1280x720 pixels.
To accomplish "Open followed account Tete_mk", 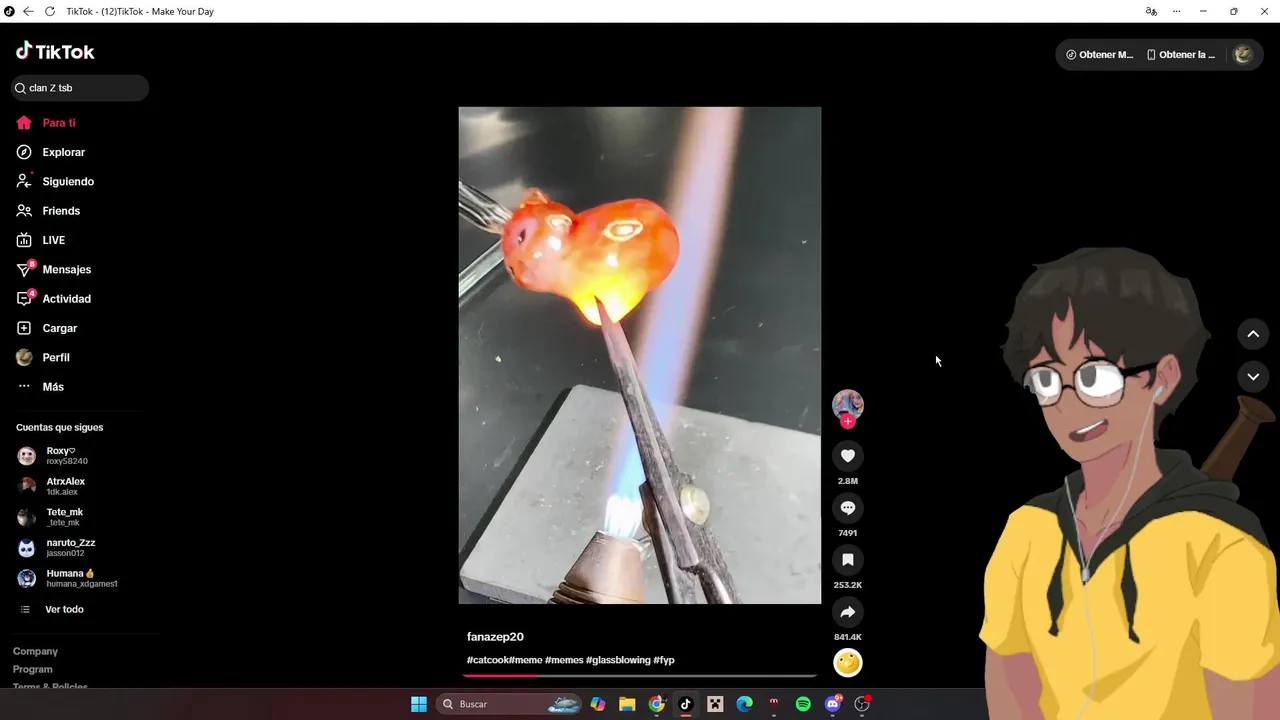I will coord(66,517).
